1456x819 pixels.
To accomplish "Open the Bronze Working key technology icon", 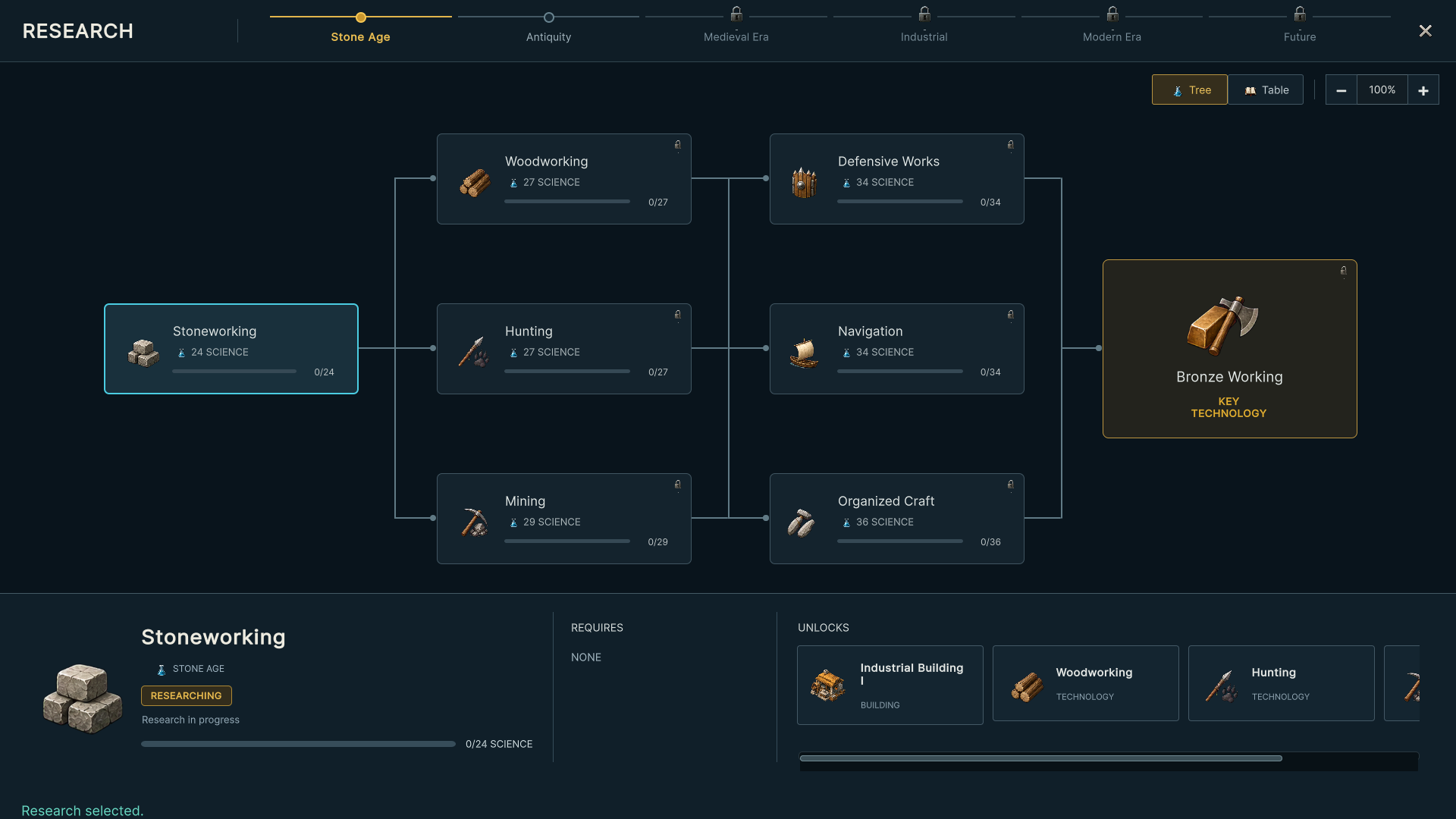I will point(1222,325).
